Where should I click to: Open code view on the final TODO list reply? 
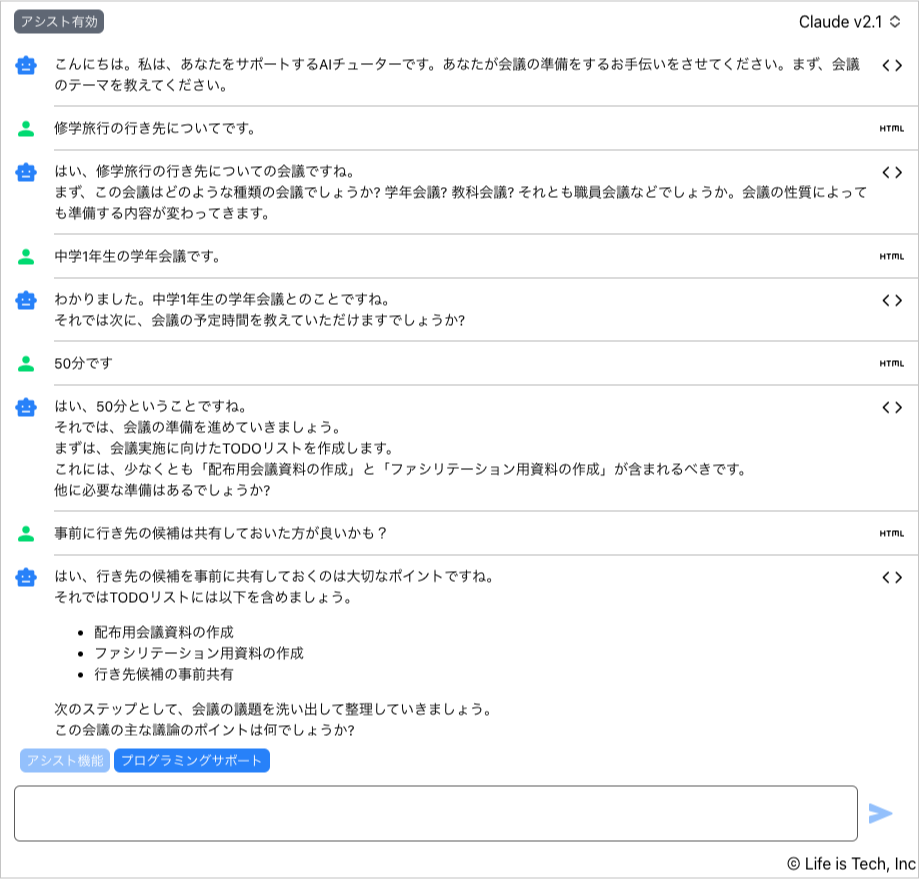893,575
